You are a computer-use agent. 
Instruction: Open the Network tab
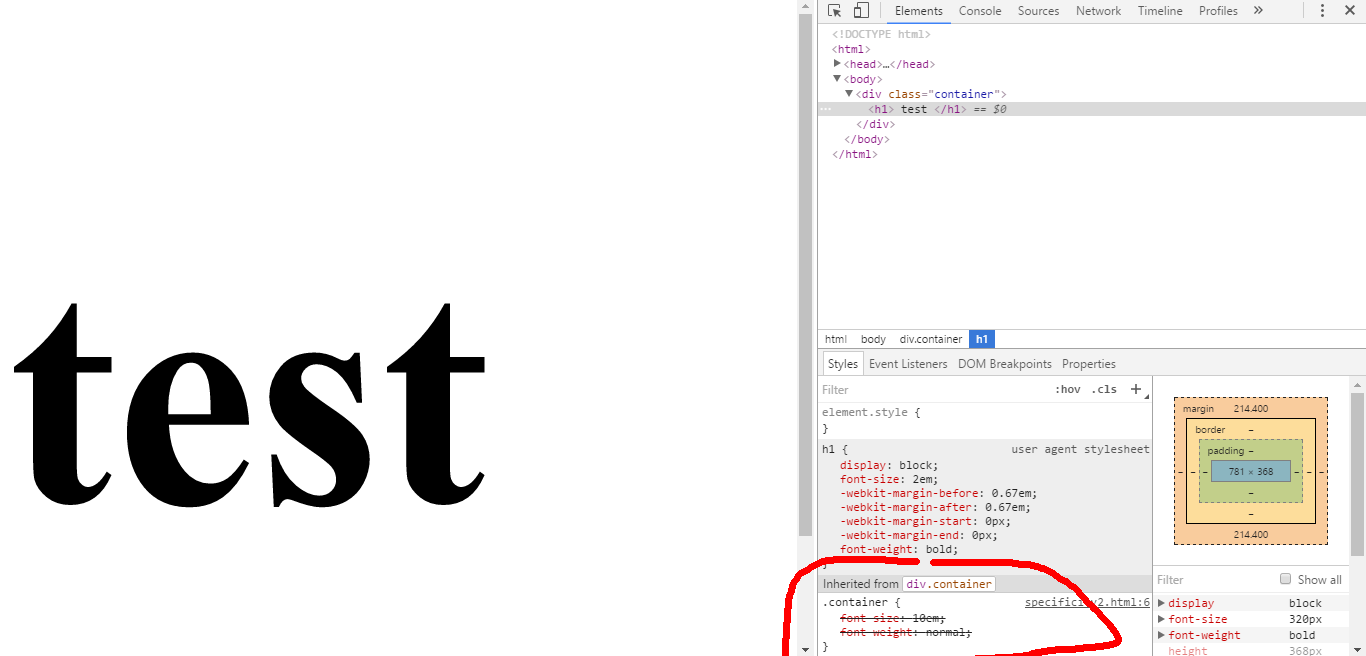(1098, 11)
